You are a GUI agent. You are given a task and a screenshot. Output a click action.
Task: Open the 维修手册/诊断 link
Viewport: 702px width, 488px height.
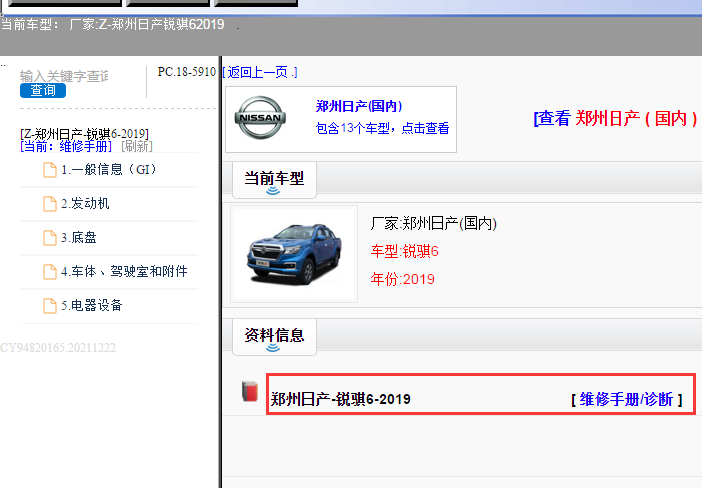tap(626, 399)
